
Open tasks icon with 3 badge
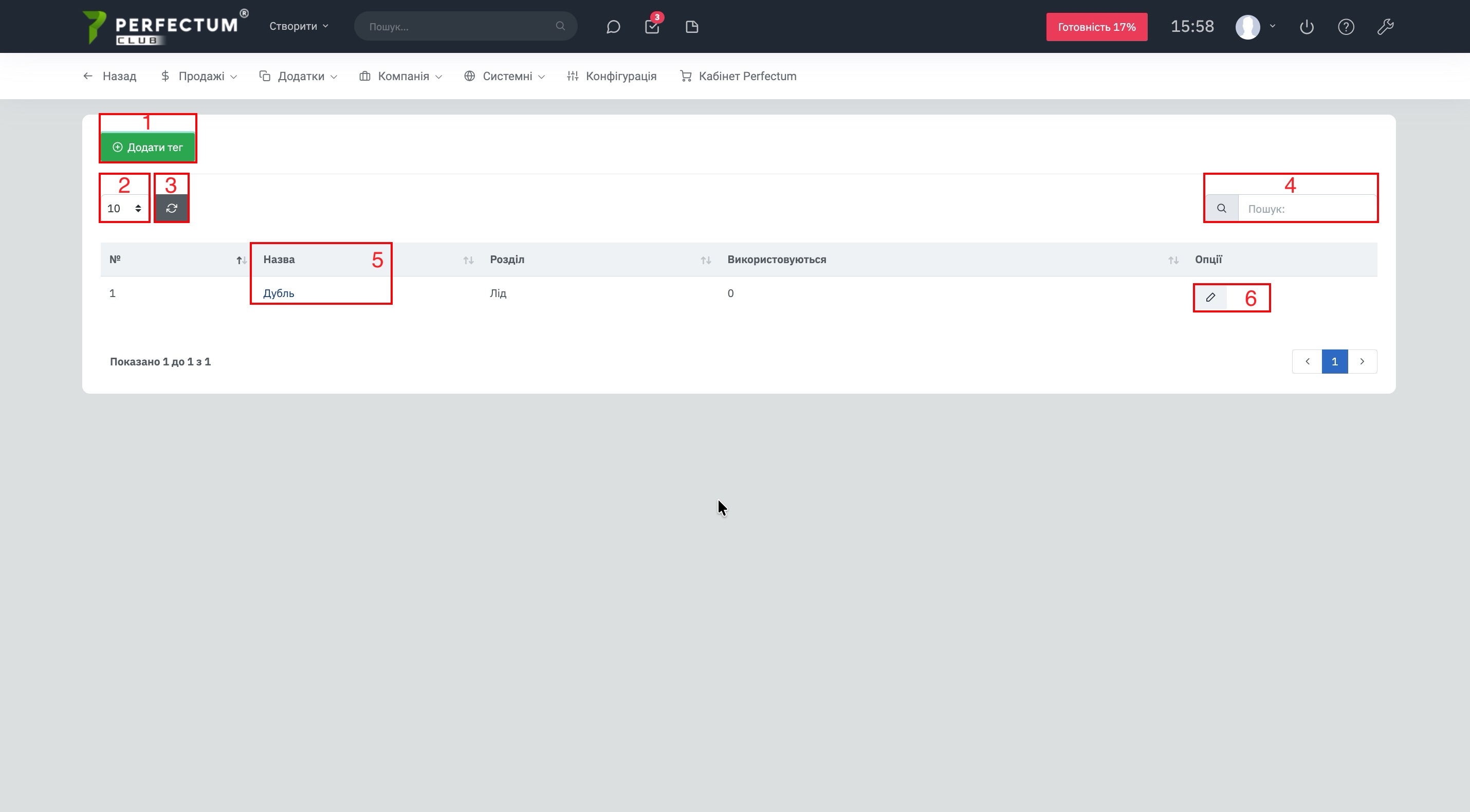(x=652, y=27)
